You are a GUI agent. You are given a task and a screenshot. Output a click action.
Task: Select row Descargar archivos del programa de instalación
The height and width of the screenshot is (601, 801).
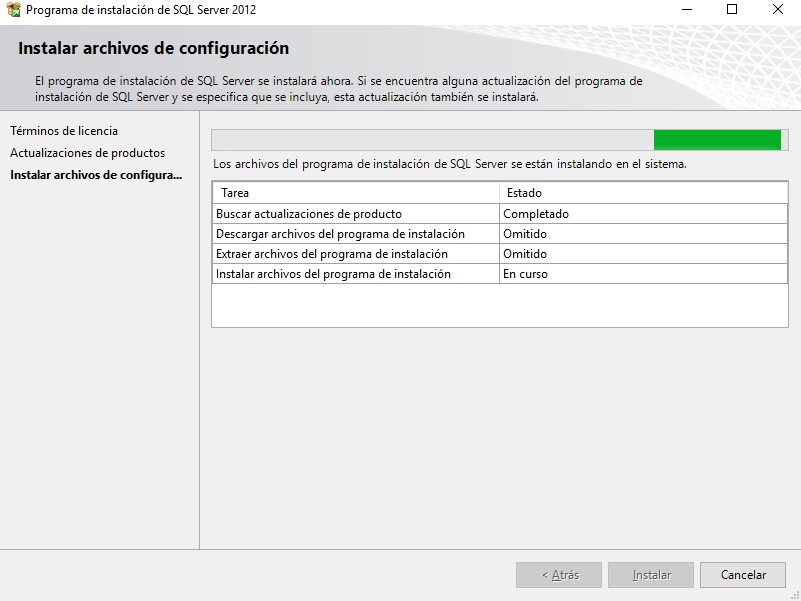pos(500,234)
